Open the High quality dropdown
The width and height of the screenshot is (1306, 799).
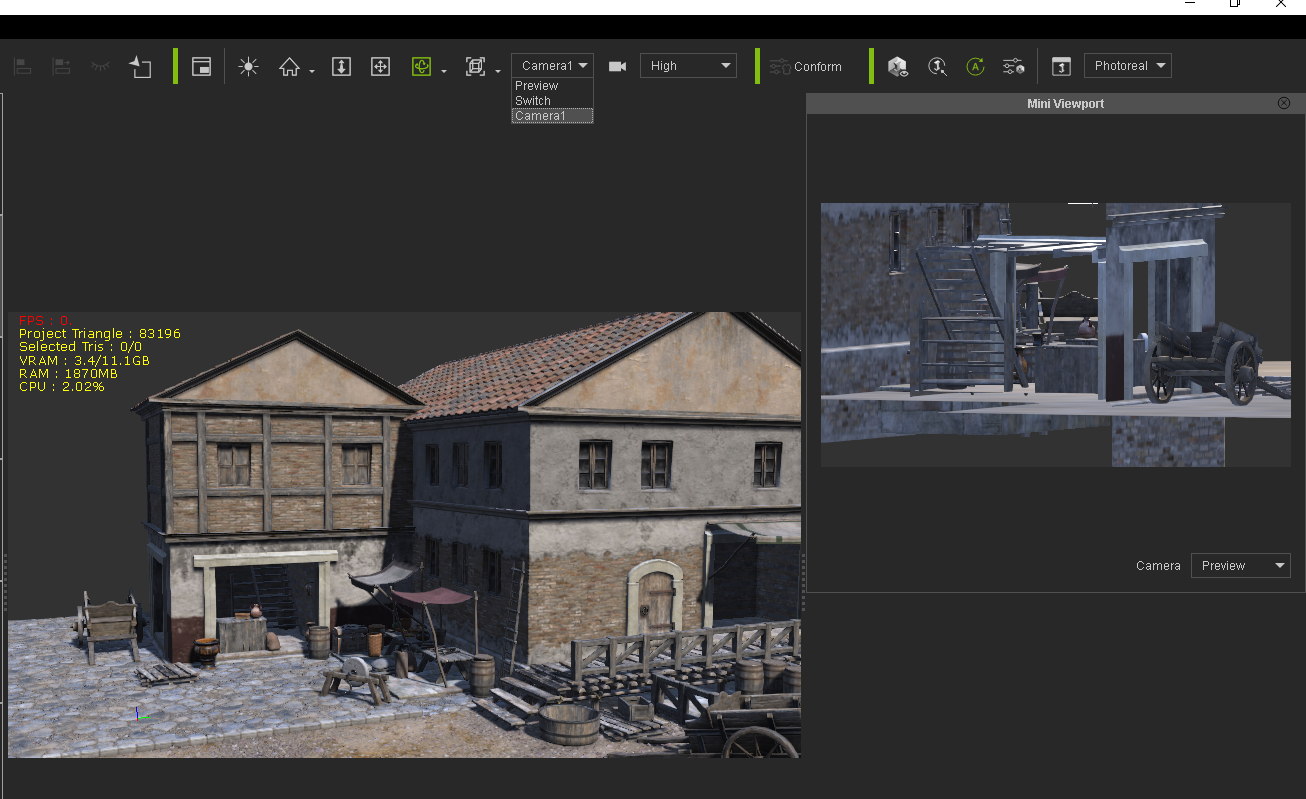tap(688, 66)
